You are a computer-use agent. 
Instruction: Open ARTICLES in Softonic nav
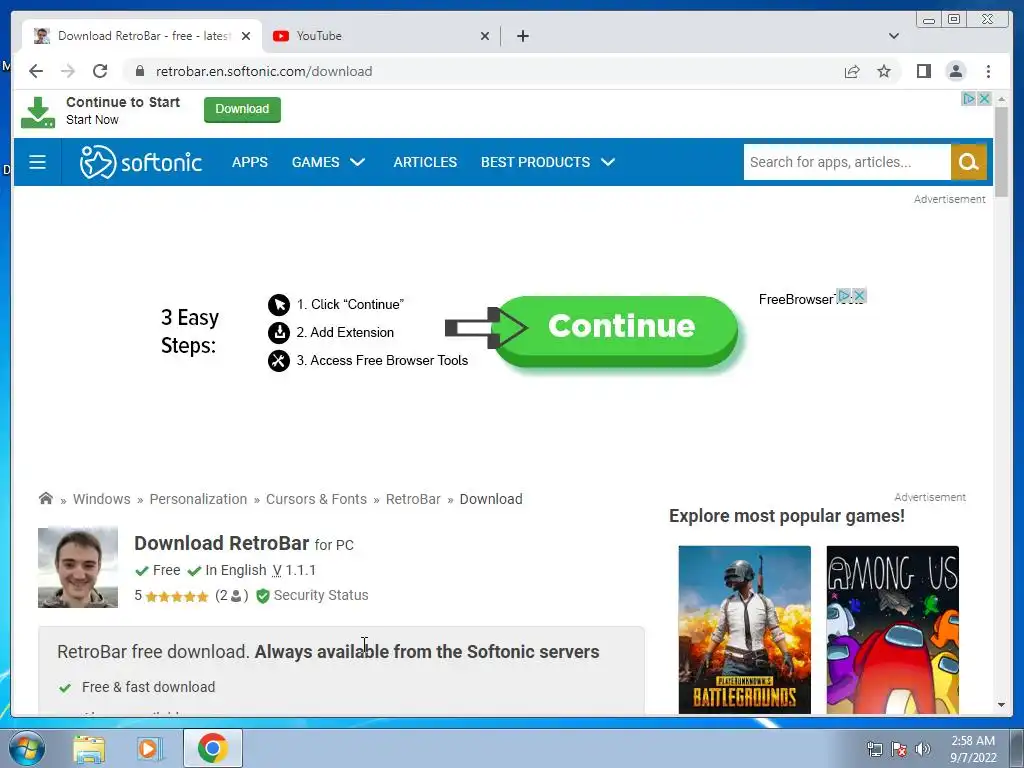pyautogui.click(x=425, y=162)
